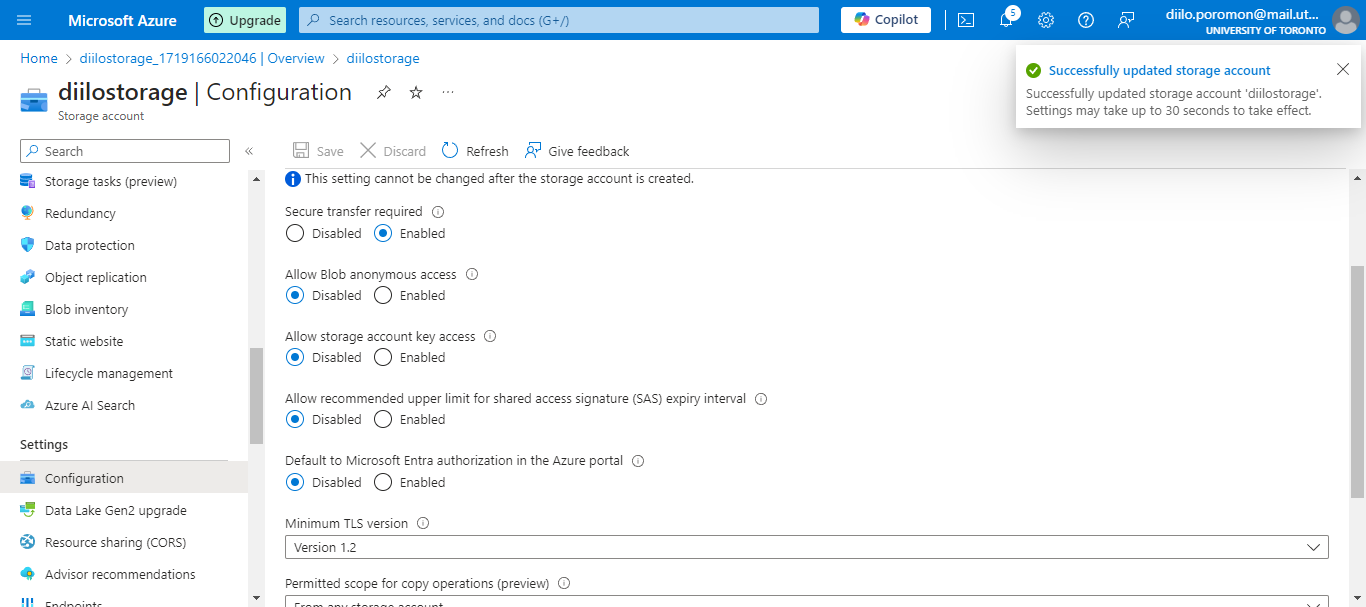
Task: Open the notifications bell
Action: (1006, 19)
